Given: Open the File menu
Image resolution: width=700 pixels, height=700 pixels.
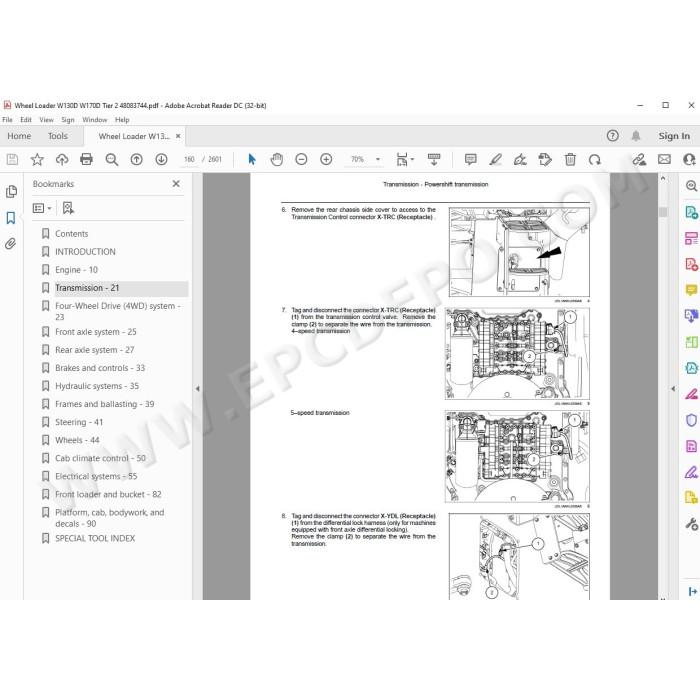Looking at the screenshot, I should 8,120.
